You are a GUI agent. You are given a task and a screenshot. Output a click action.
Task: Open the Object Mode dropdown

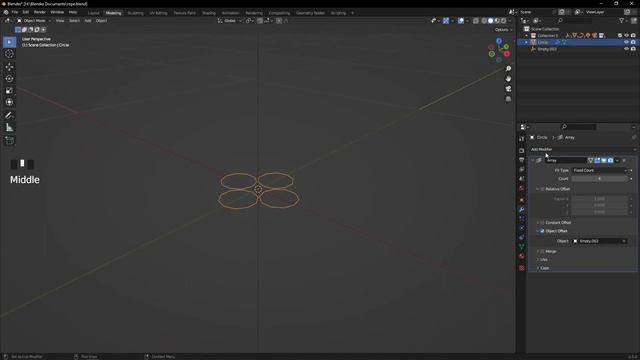pos(34,20)
